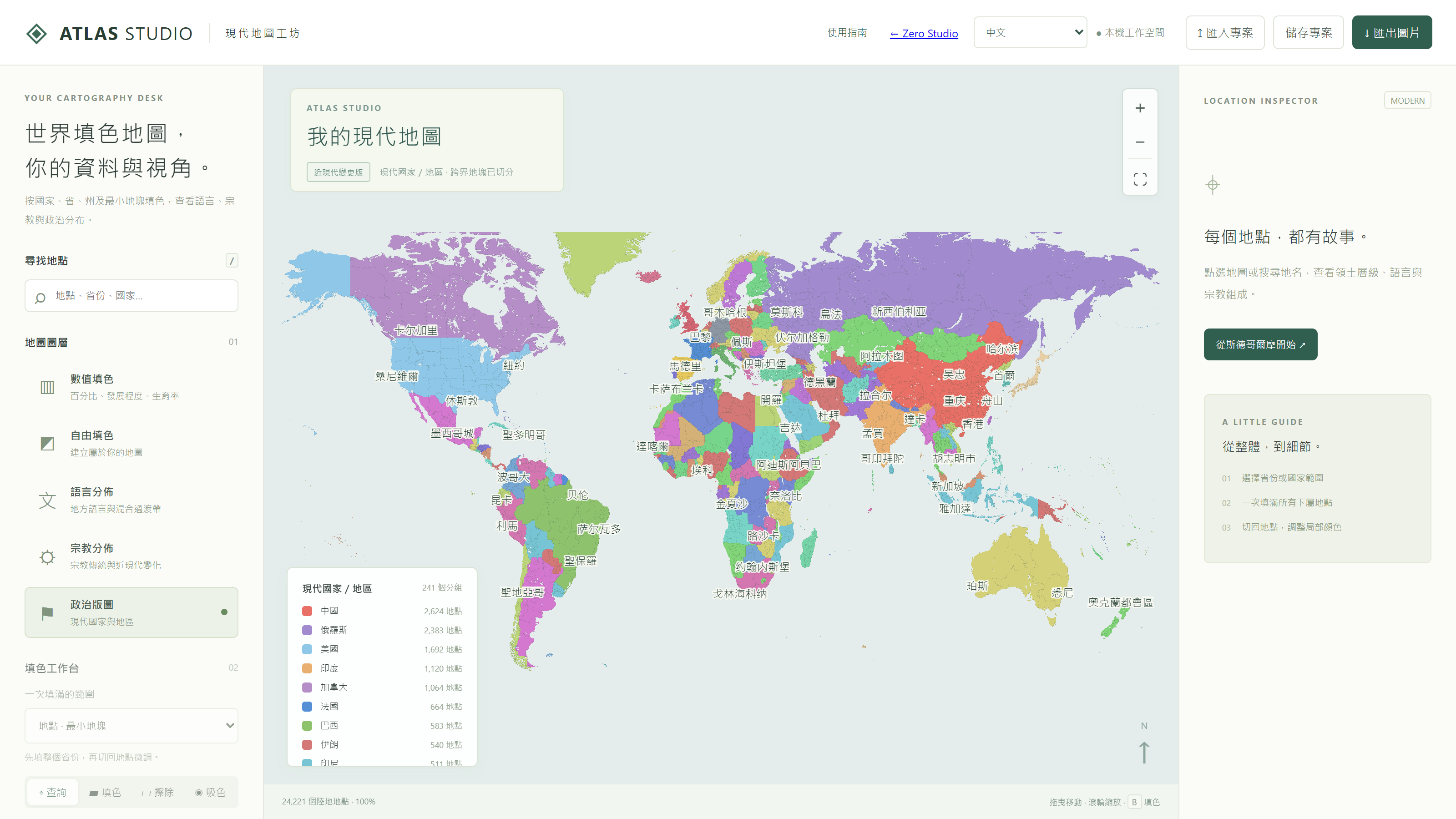
Task: Select the 政治版圖 layer
Action: (131, 613)
